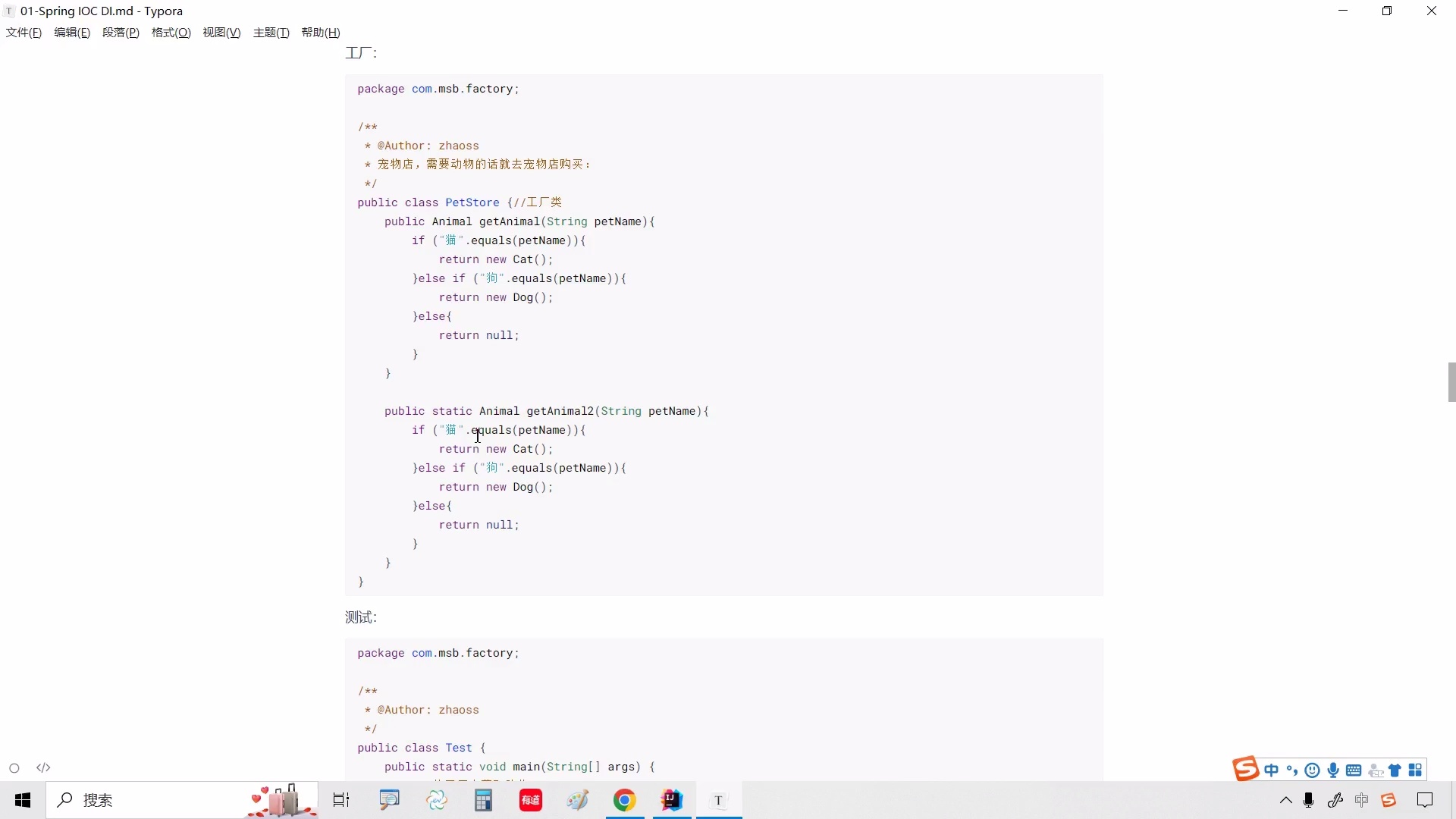Click the outline circle icon in status bar

coord(14,768)
